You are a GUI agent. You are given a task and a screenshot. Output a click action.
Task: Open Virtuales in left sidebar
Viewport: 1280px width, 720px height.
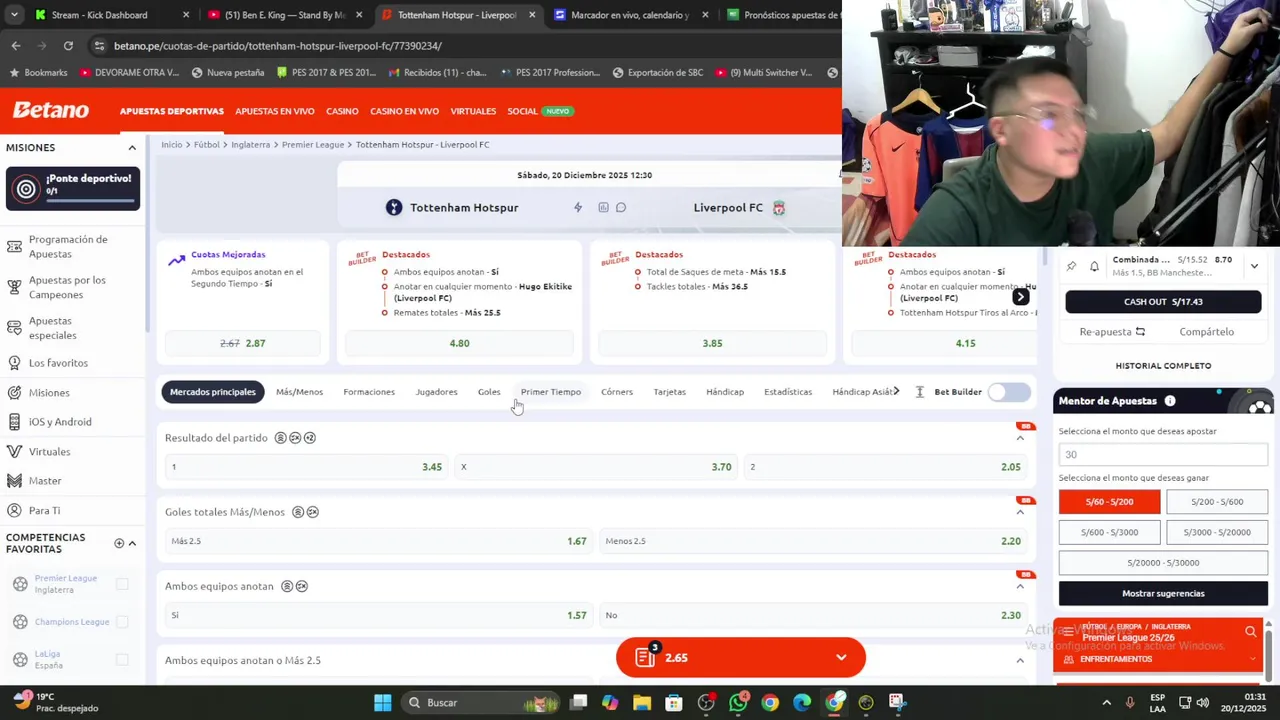pos(49,452)
